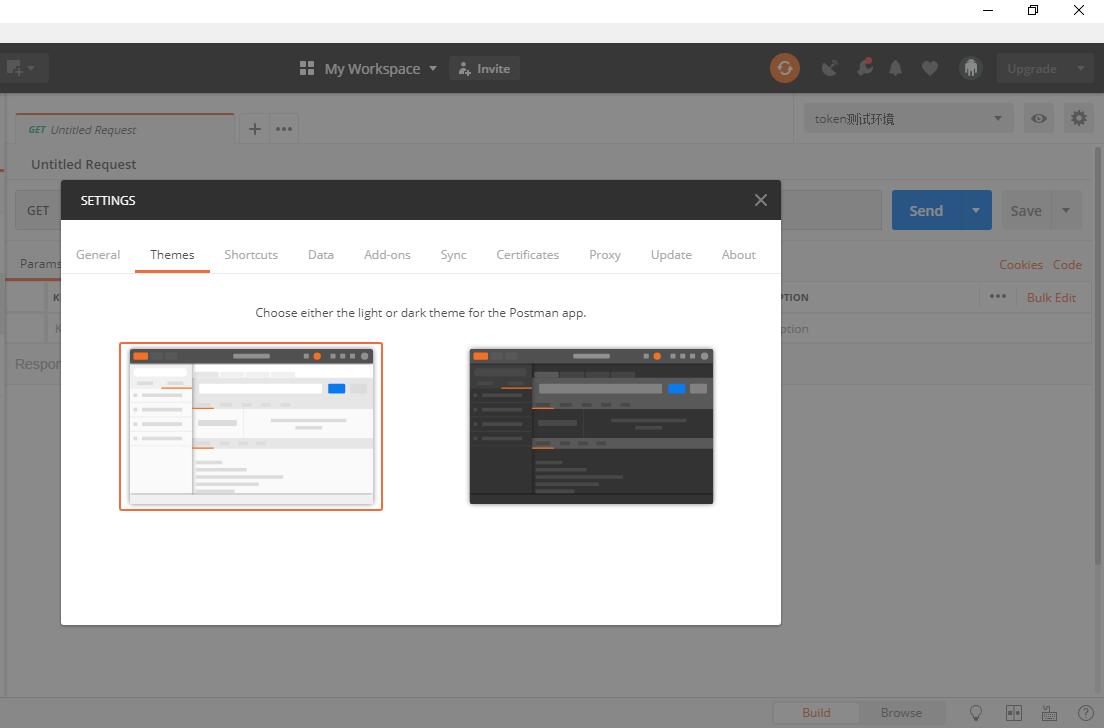This screenshot has width=1104, height=728.
Task: Click the workspace grid icon
Action: click(307, 68)
